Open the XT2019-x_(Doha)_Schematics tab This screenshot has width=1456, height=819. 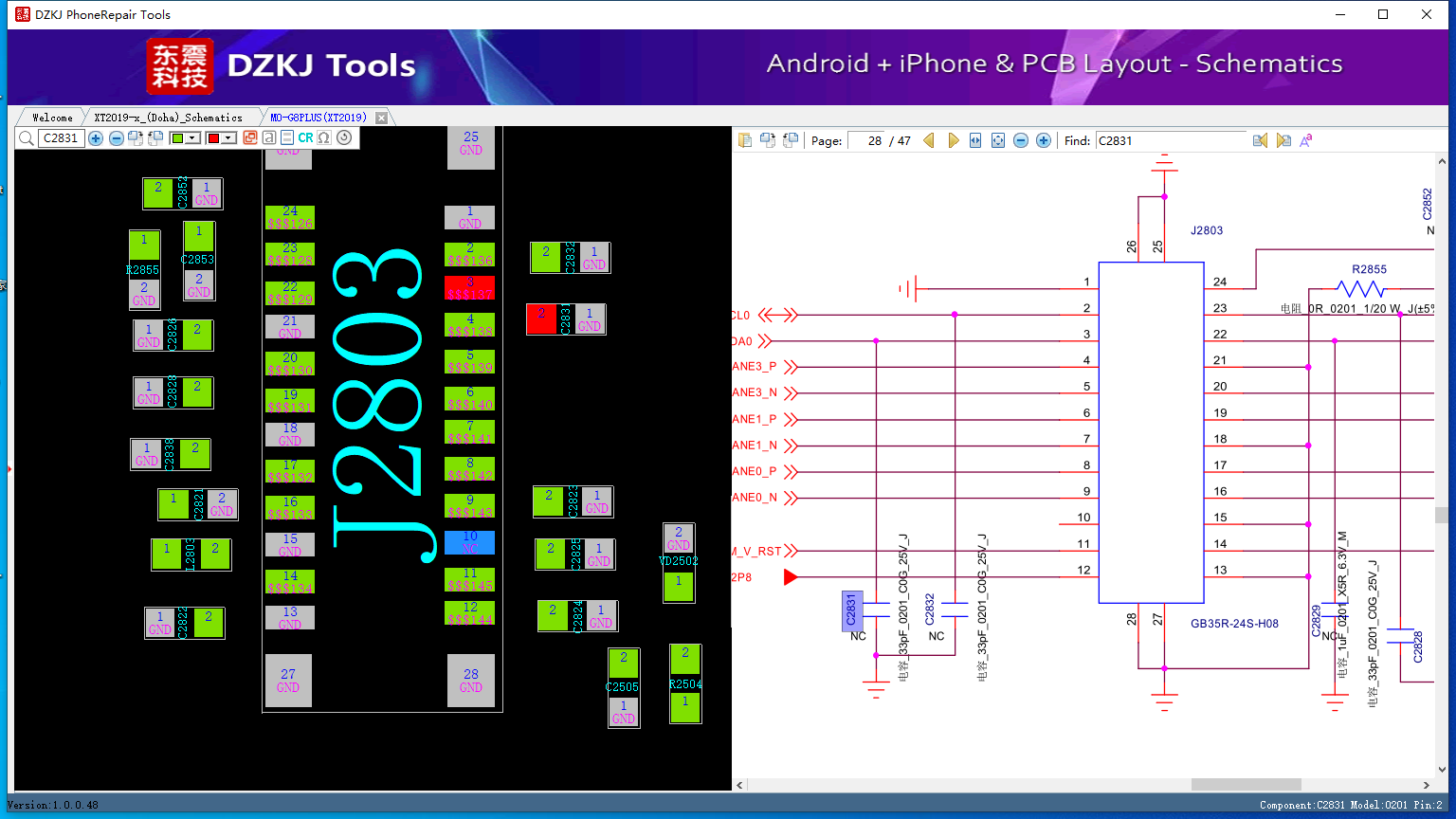168,118
